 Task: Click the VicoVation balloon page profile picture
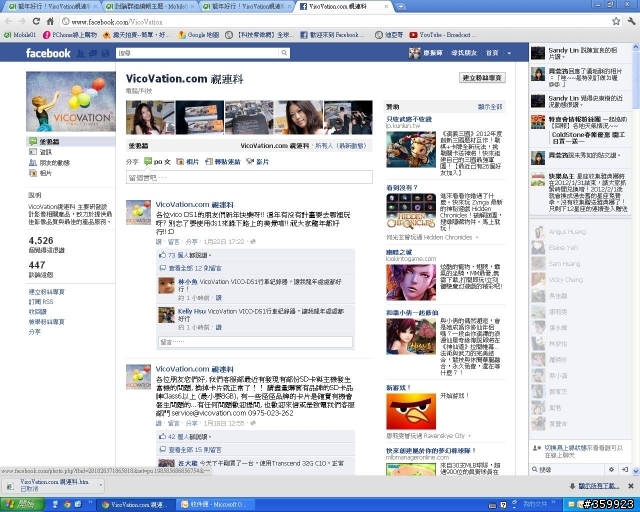(x=71, y=101)
